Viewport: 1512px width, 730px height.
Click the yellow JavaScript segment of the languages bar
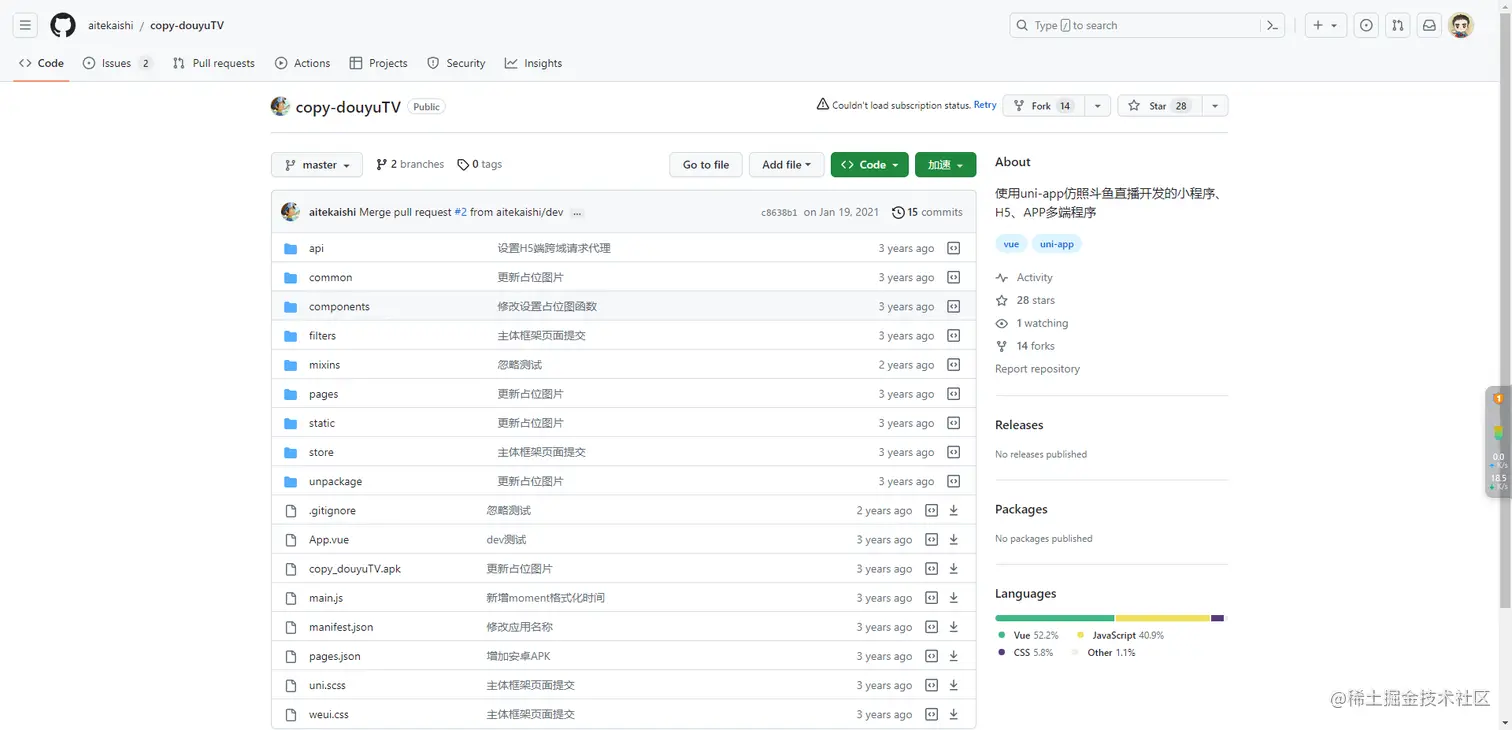pyautogui.click(x=1163, y=618)
